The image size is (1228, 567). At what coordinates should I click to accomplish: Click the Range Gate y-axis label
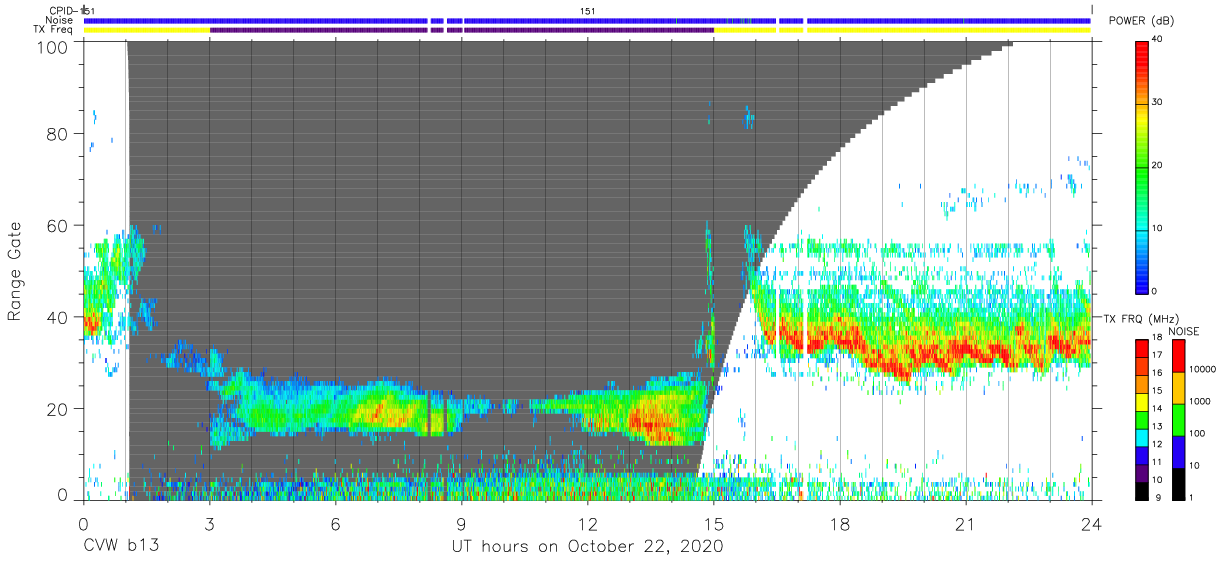[x=15, y=271]
